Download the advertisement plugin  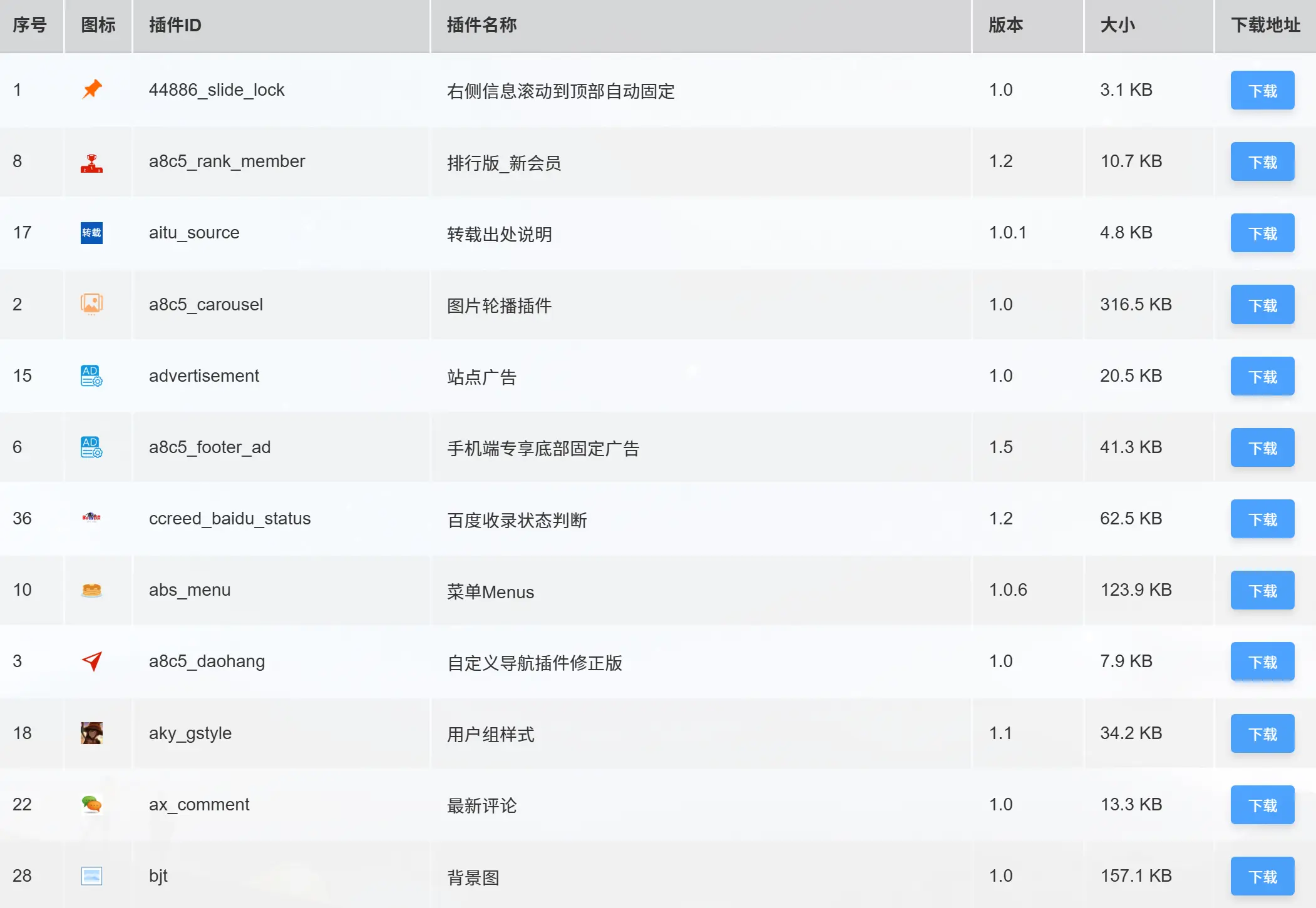click(x=1262, y=376)
